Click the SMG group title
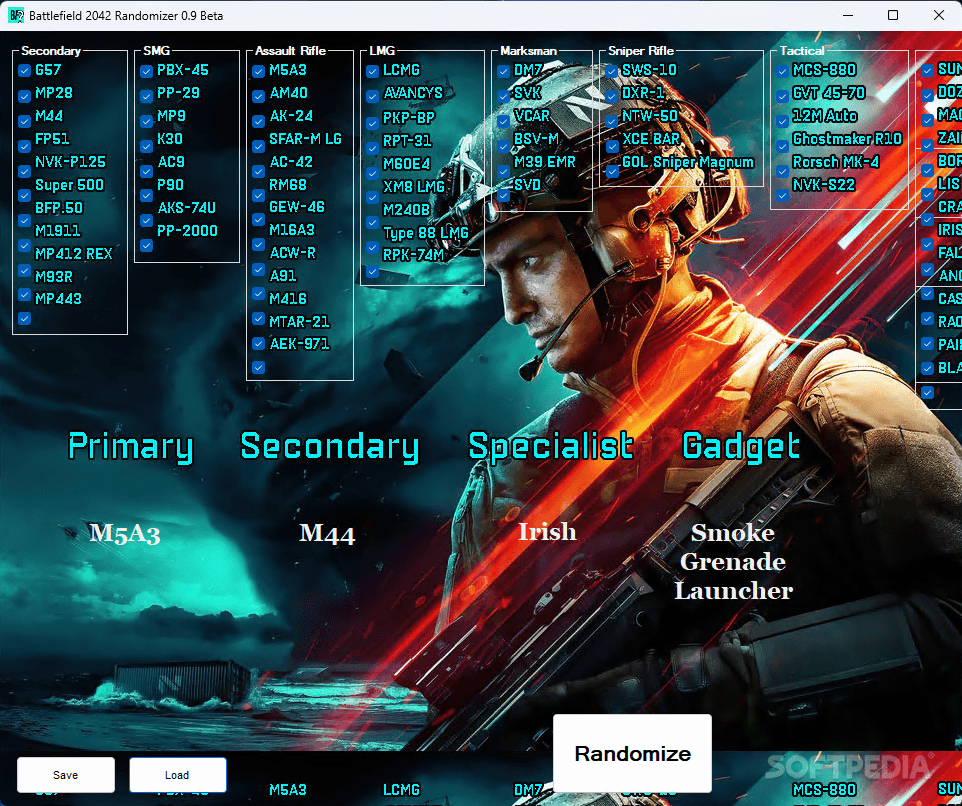This screenshot has height=806, width=962. coord(156,51)
